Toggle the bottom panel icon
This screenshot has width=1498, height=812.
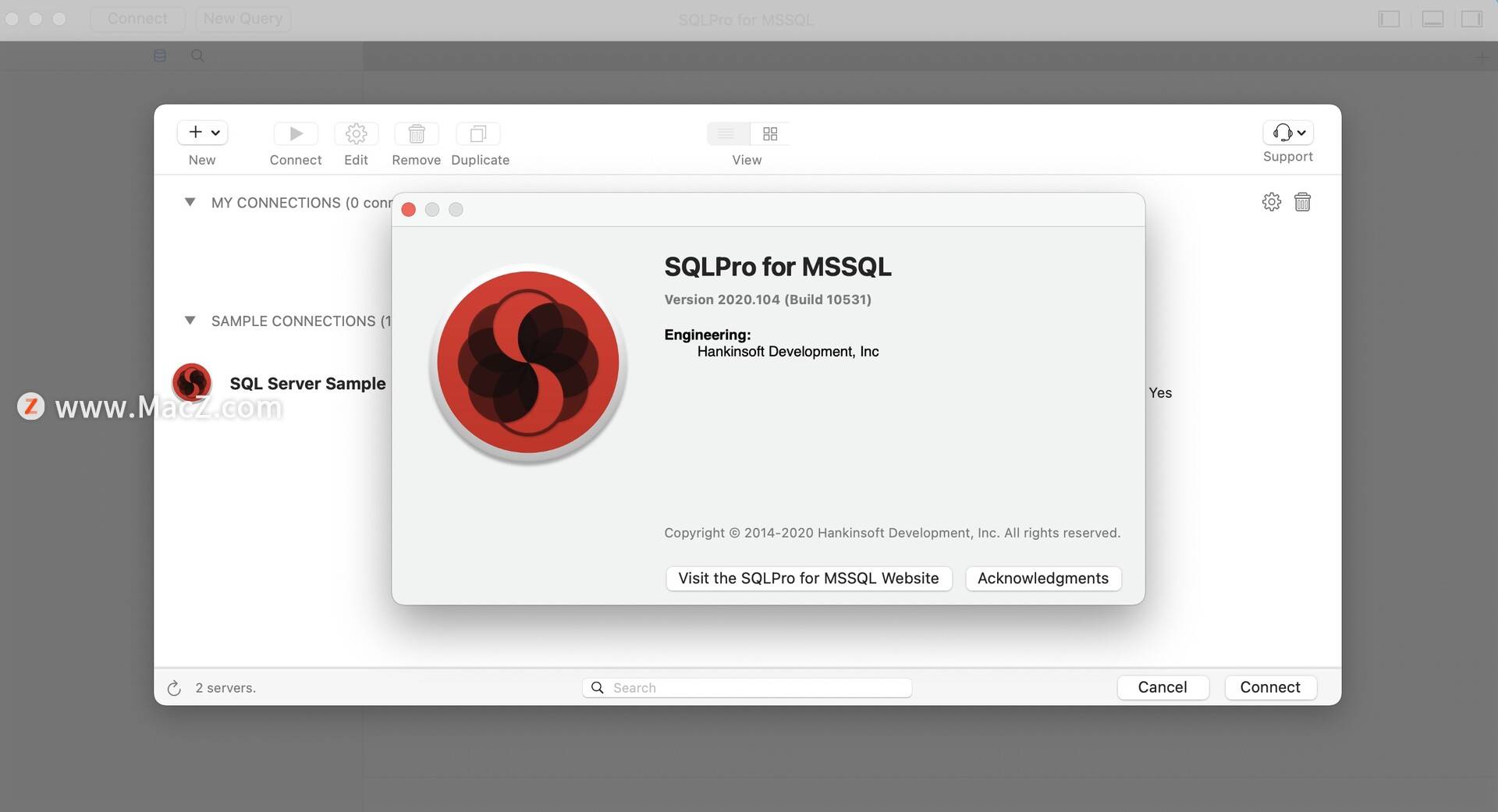pos(1432,19)
